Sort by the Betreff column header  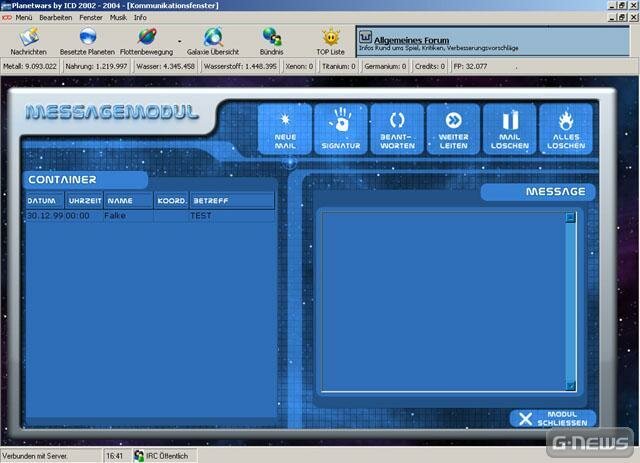pos(232,200)
